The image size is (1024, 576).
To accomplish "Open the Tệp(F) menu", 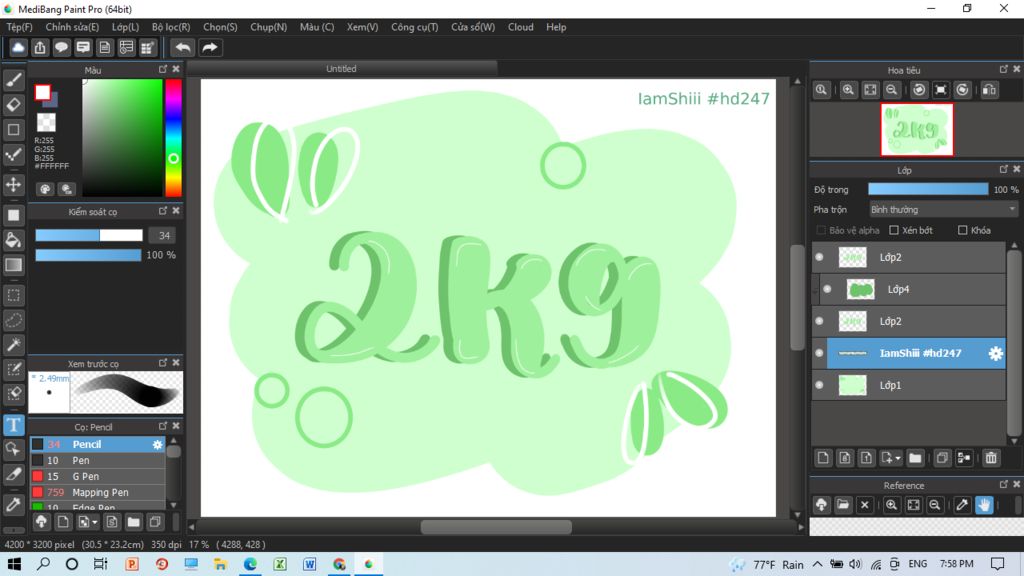I will click(x=20, y=27).
